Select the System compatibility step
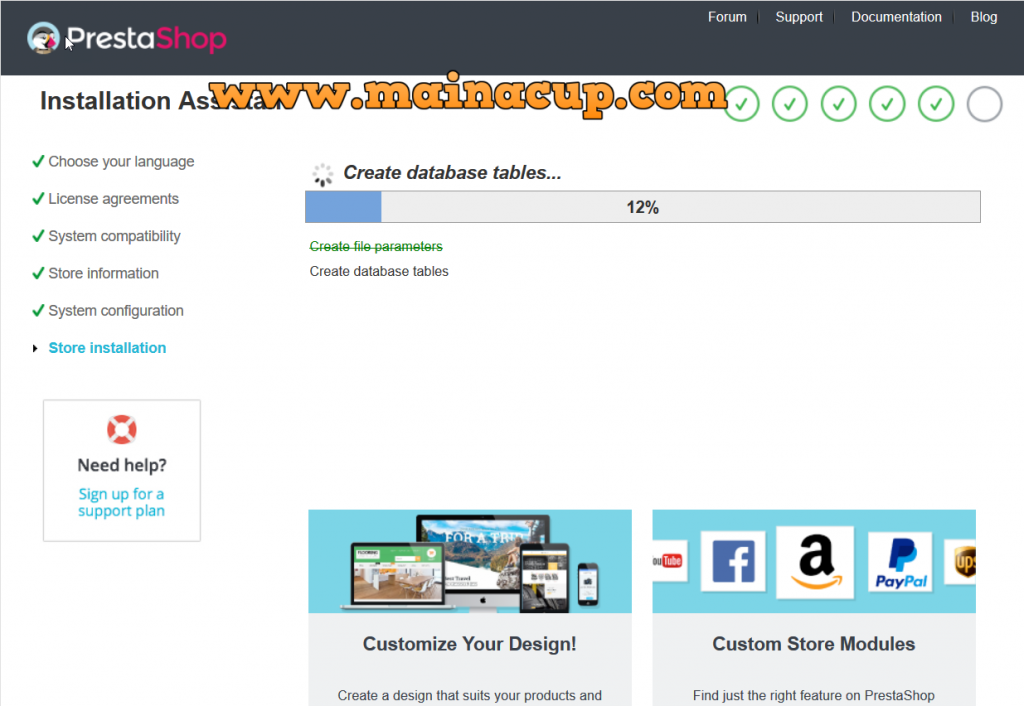1024x706 pixels. tap(114, 236)
